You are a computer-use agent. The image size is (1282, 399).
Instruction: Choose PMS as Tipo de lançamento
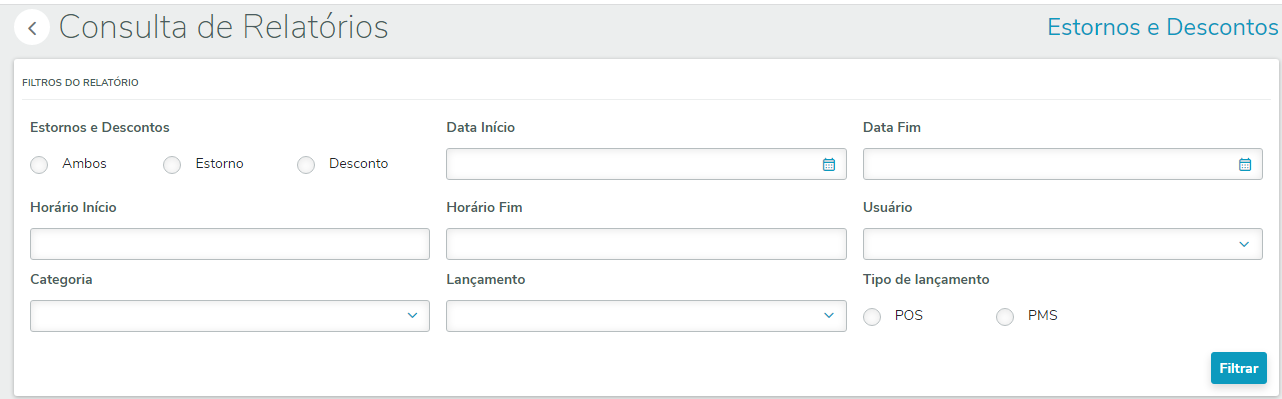(x=1005, y=317)
